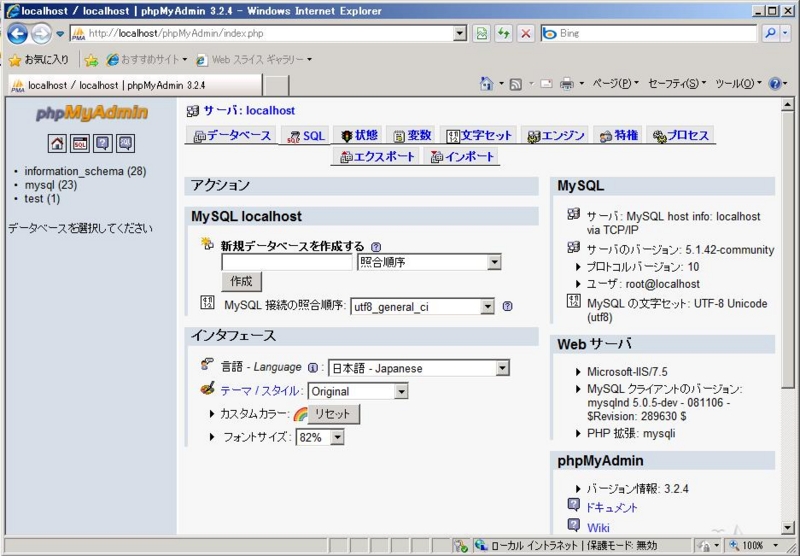Click help icon next to MySQL connection collation
Screen dimensions: 800x556
507,306
